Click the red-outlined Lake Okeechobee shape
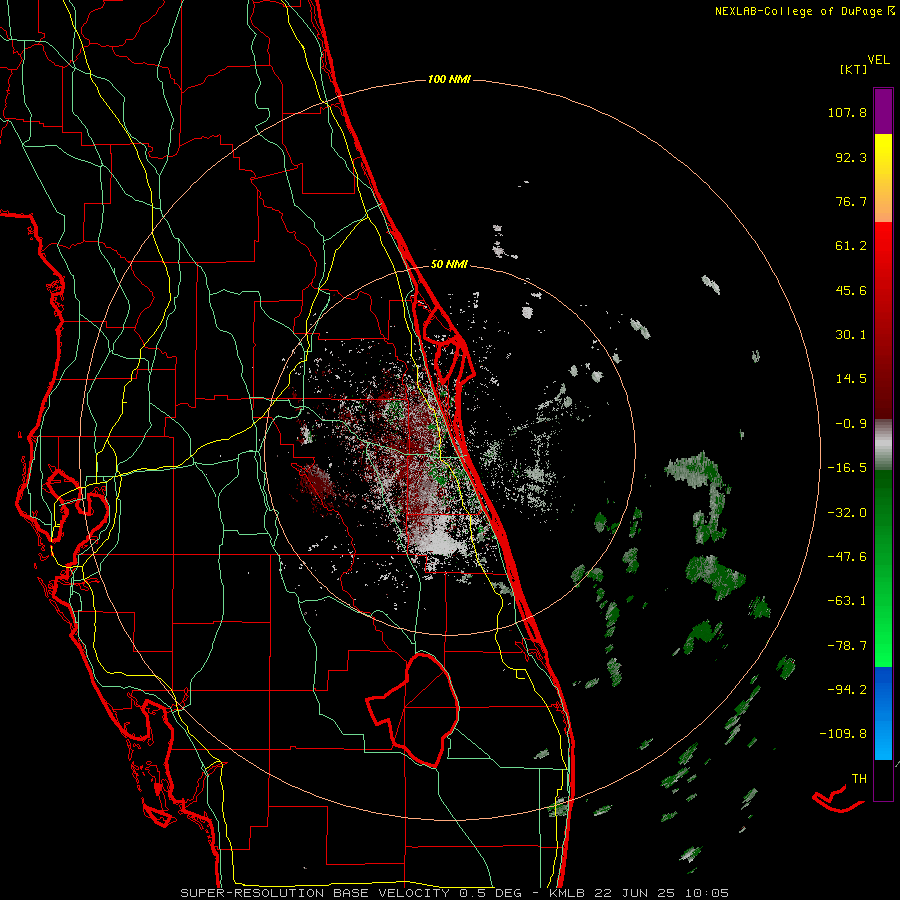 tap(414, 709)
